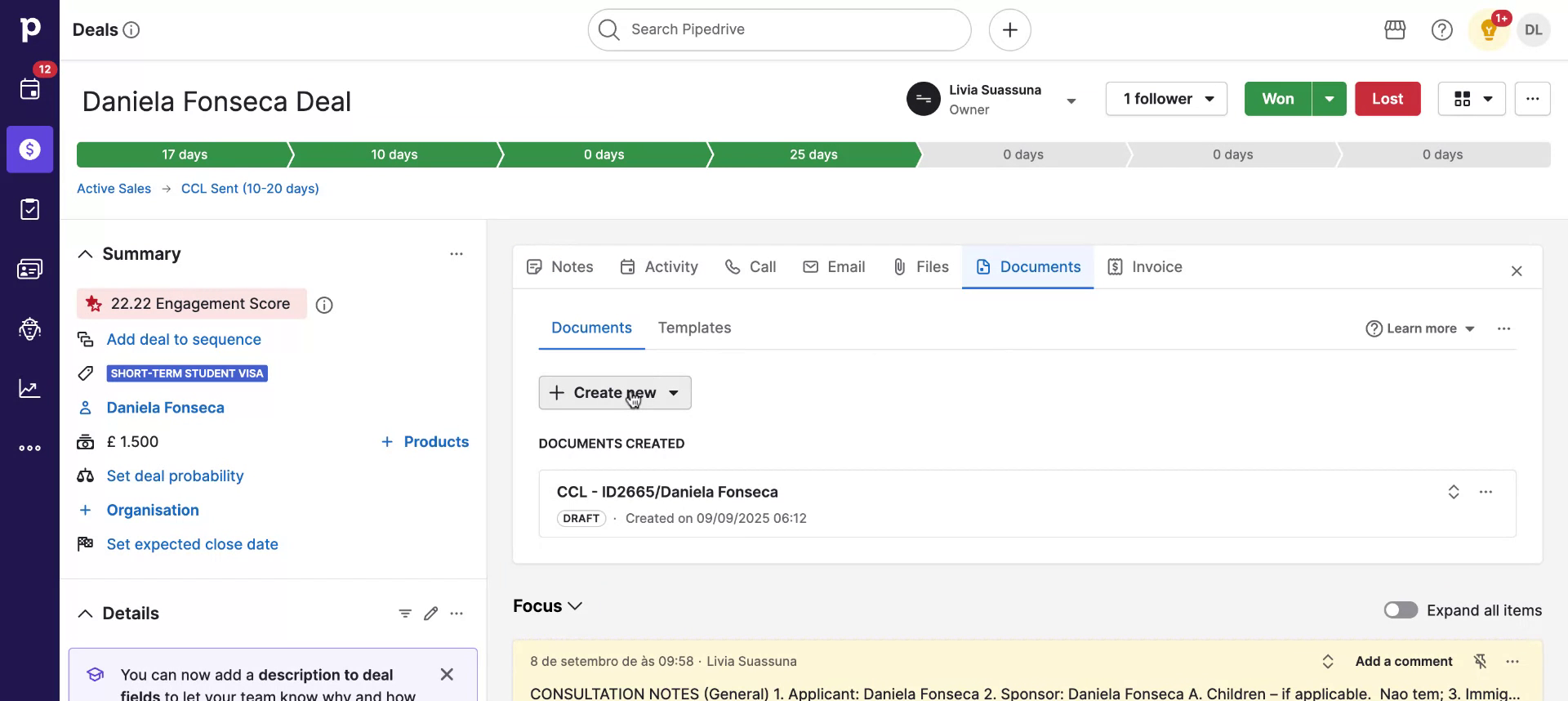
Task: Open Details section options ellipsis
Action: (x=457, y=614)
